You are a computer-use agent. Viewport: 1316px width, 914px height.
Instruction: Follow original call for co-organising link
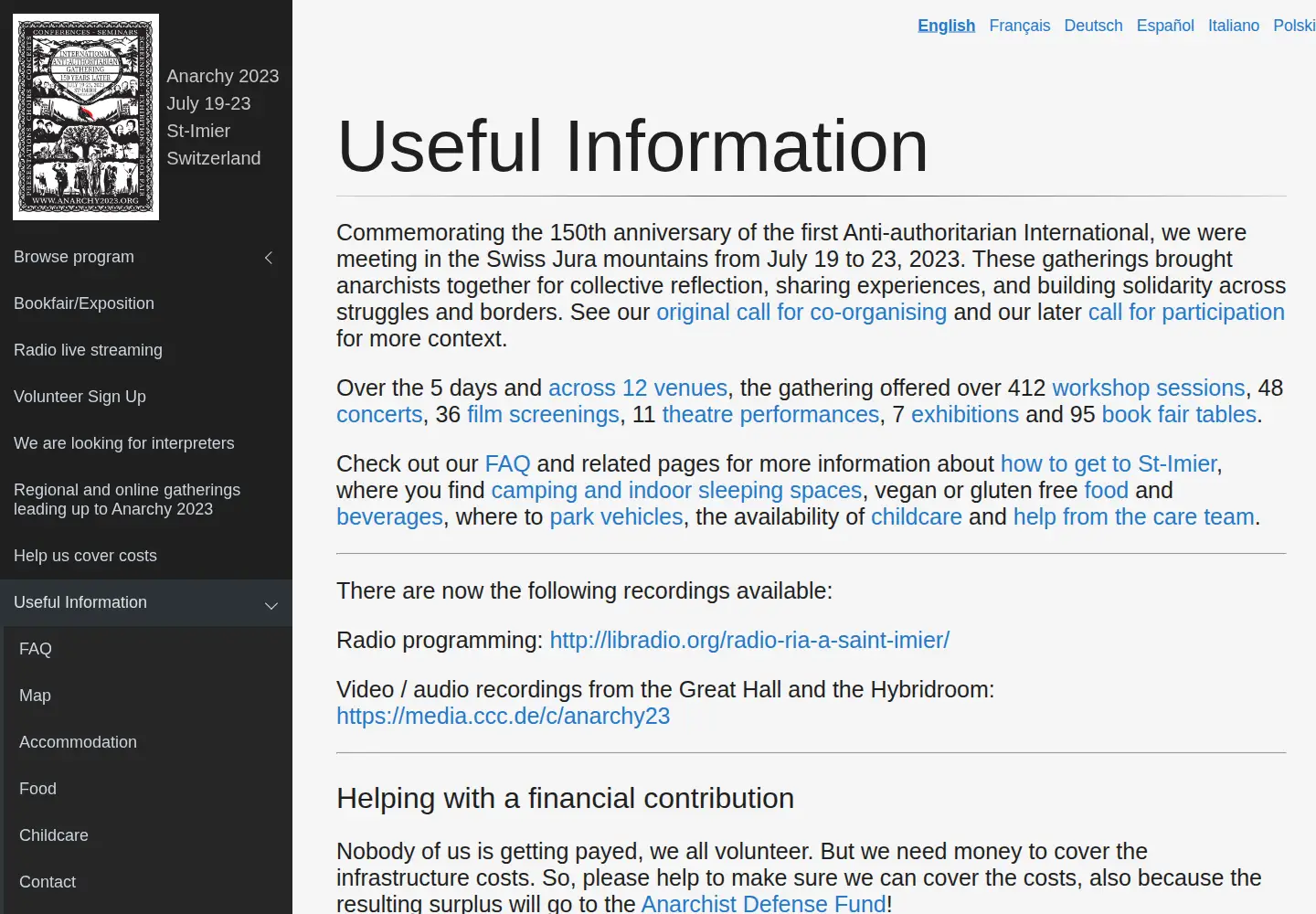(x=801, y=312)
